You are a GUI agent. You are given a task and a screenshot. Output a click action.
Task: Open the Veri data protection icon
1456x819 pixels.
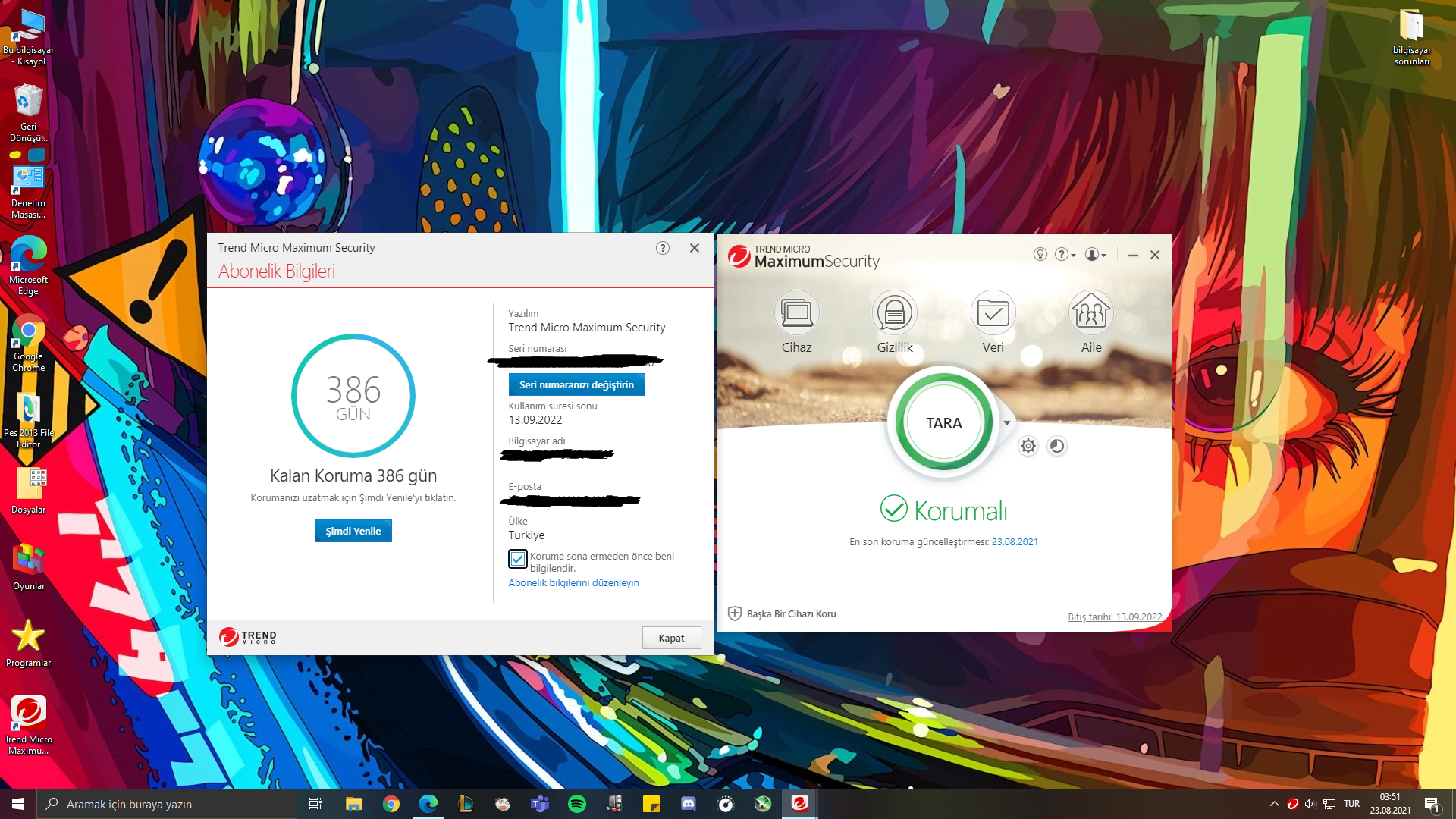pyautogui.click(x=993, y=313)
